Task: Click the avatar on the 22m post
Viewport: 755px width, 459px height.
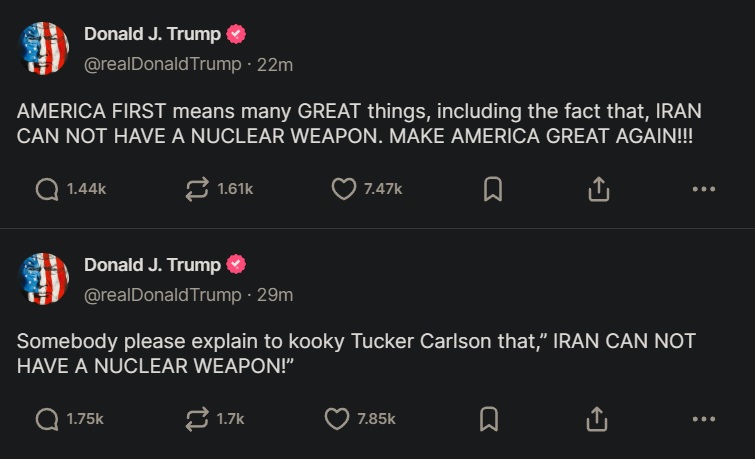Action: pyautogui.click(x=45, y=48)
